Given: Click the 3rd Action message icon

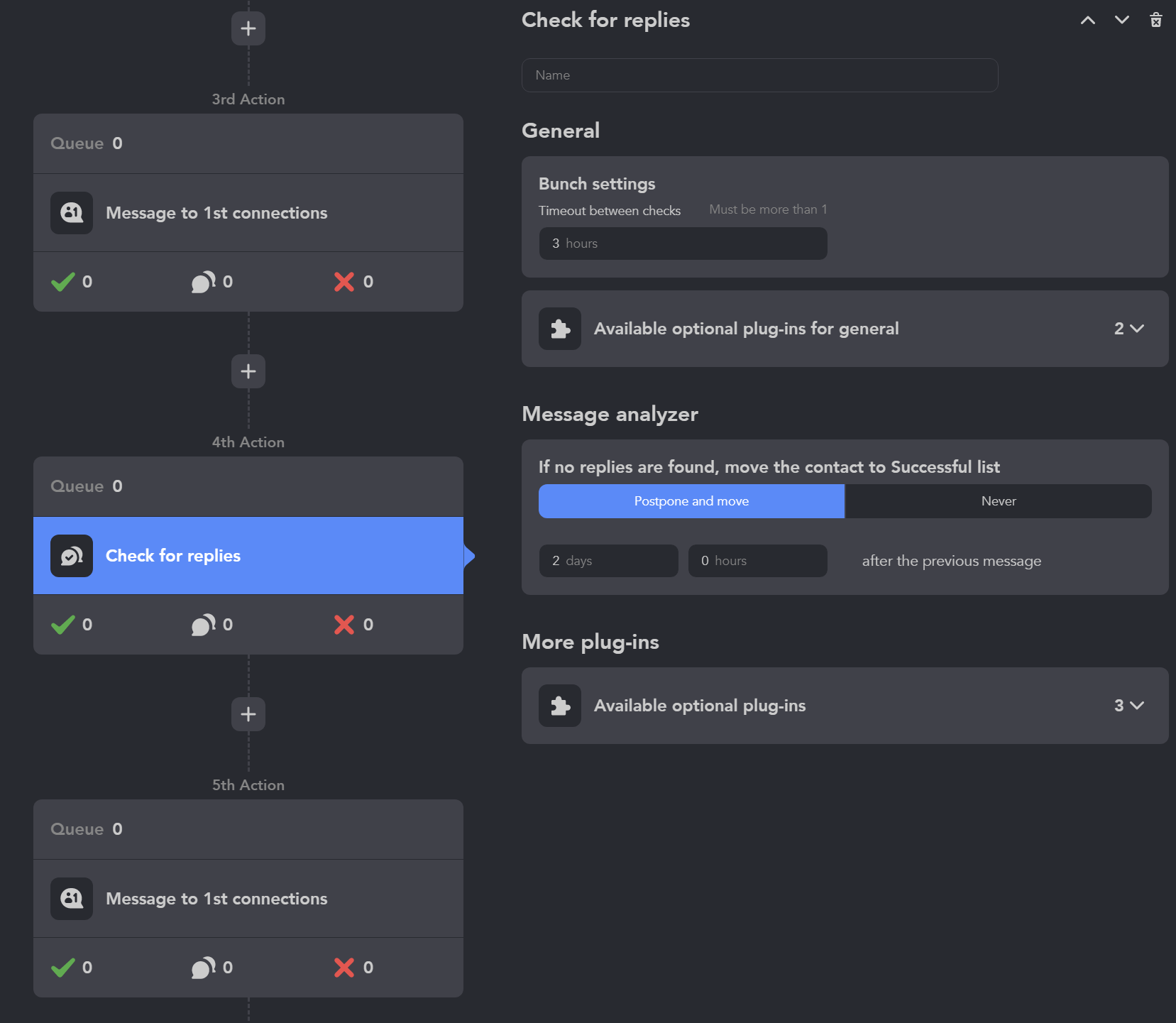Looking at the screenshot, I should coord(72,213).
